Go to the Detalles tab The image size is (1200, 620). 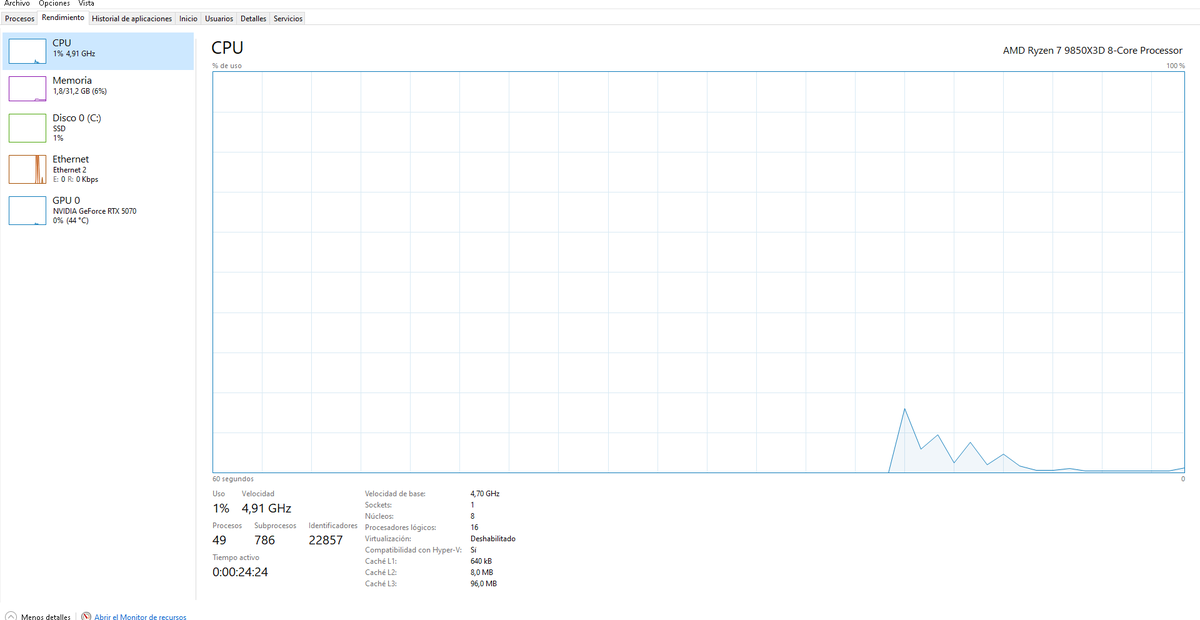coord(254,18)
